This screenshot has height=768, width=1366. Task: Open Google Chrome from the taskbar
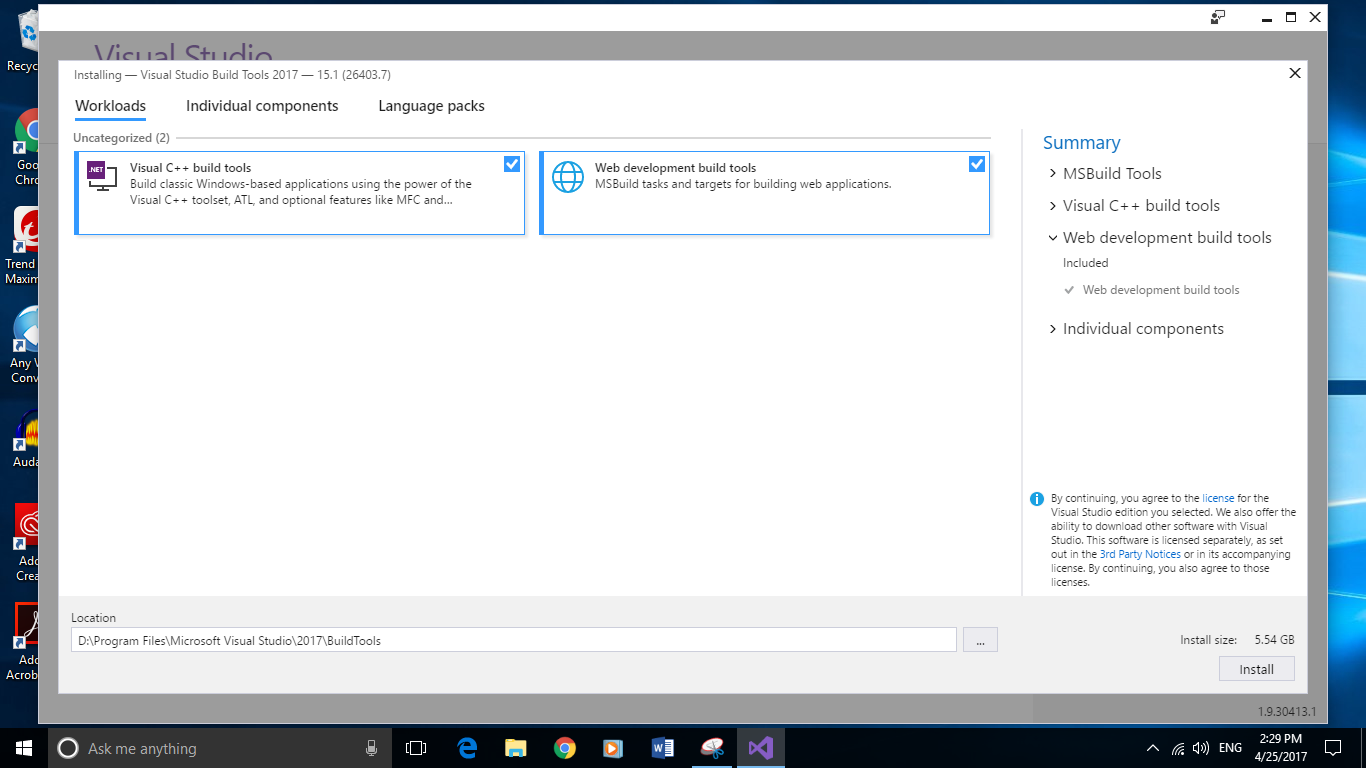[x=565, y=747]
